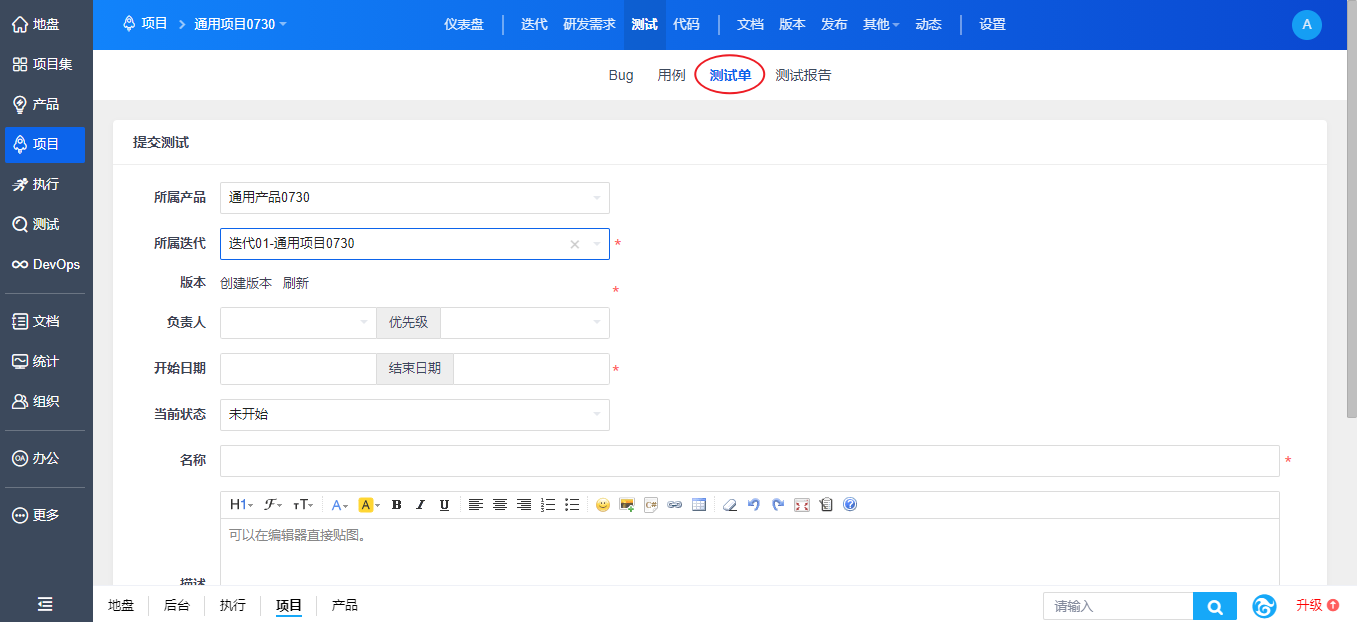Toggle italic formatting in the editor
The height and width of the screenshot is (622, 1357).
coord(421,505)
